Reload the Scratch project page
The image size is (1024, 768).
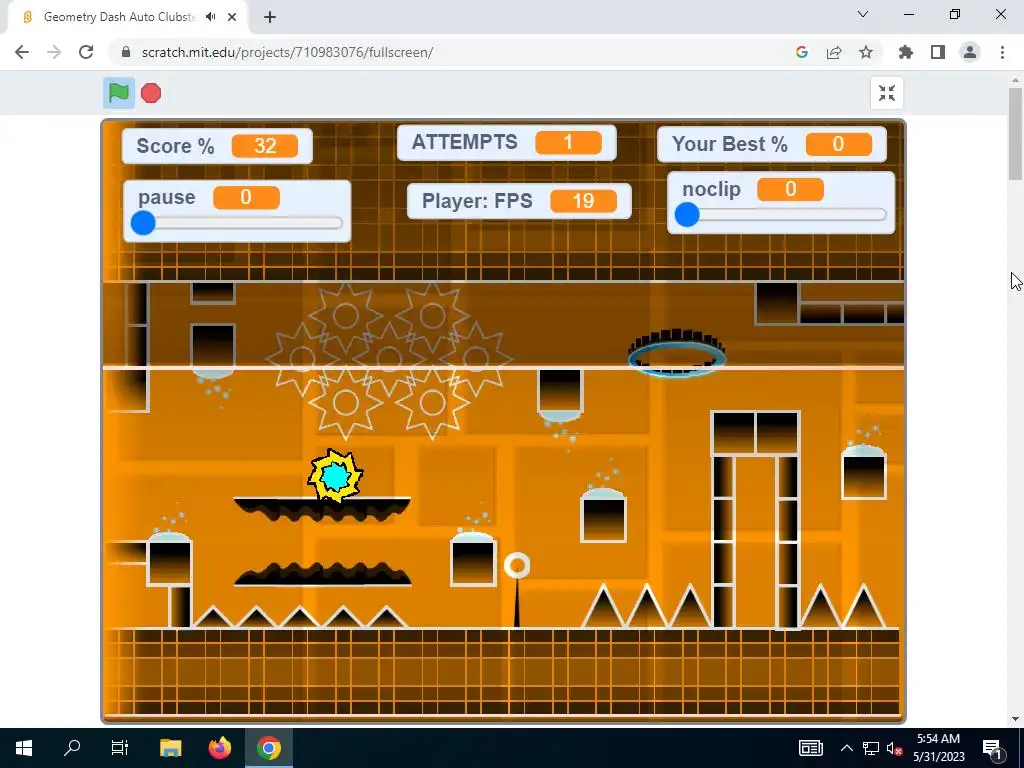click(86, 52)
